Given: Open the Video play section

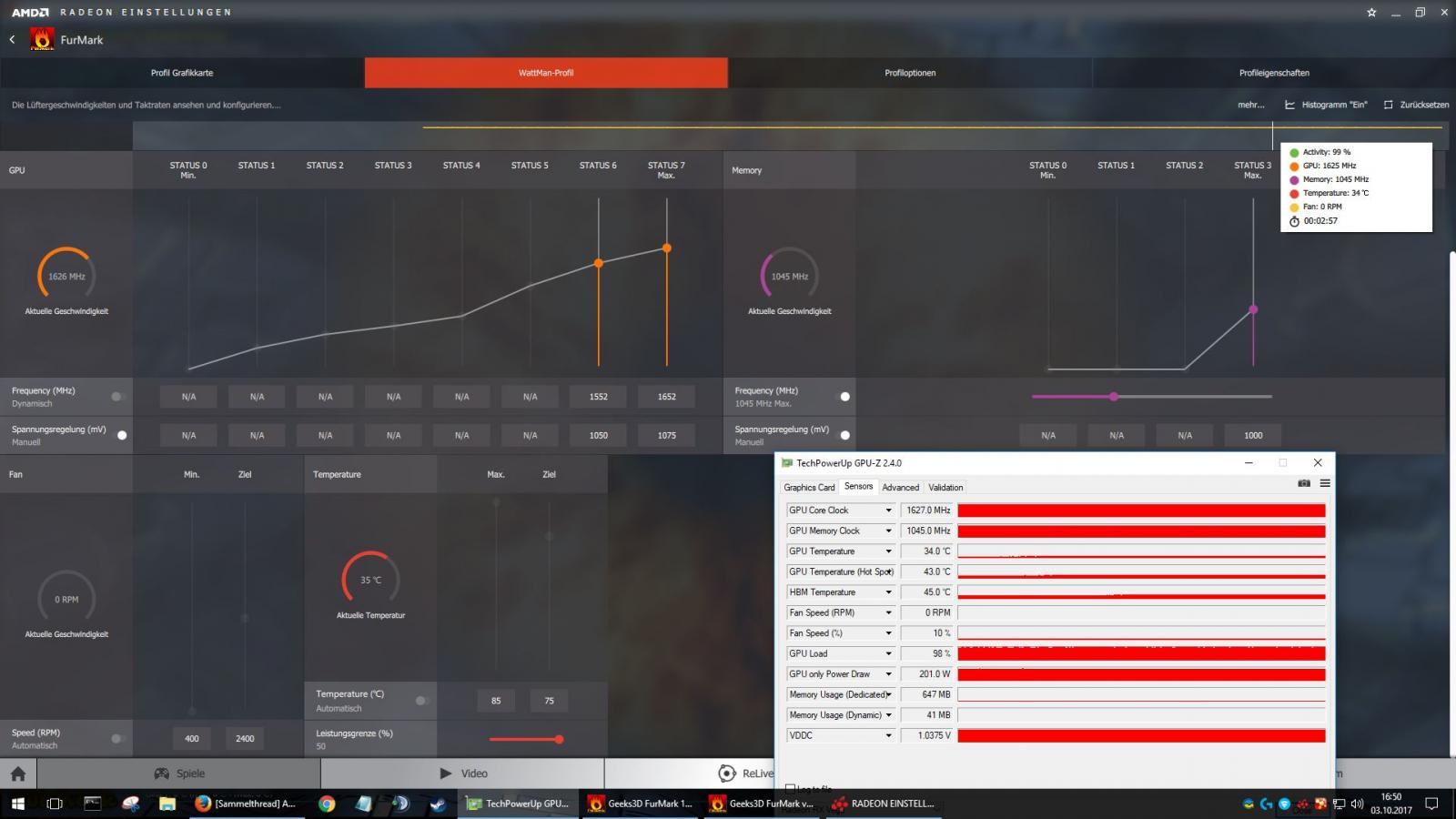Looking at the screenshot, I should (x=463, y=773).
